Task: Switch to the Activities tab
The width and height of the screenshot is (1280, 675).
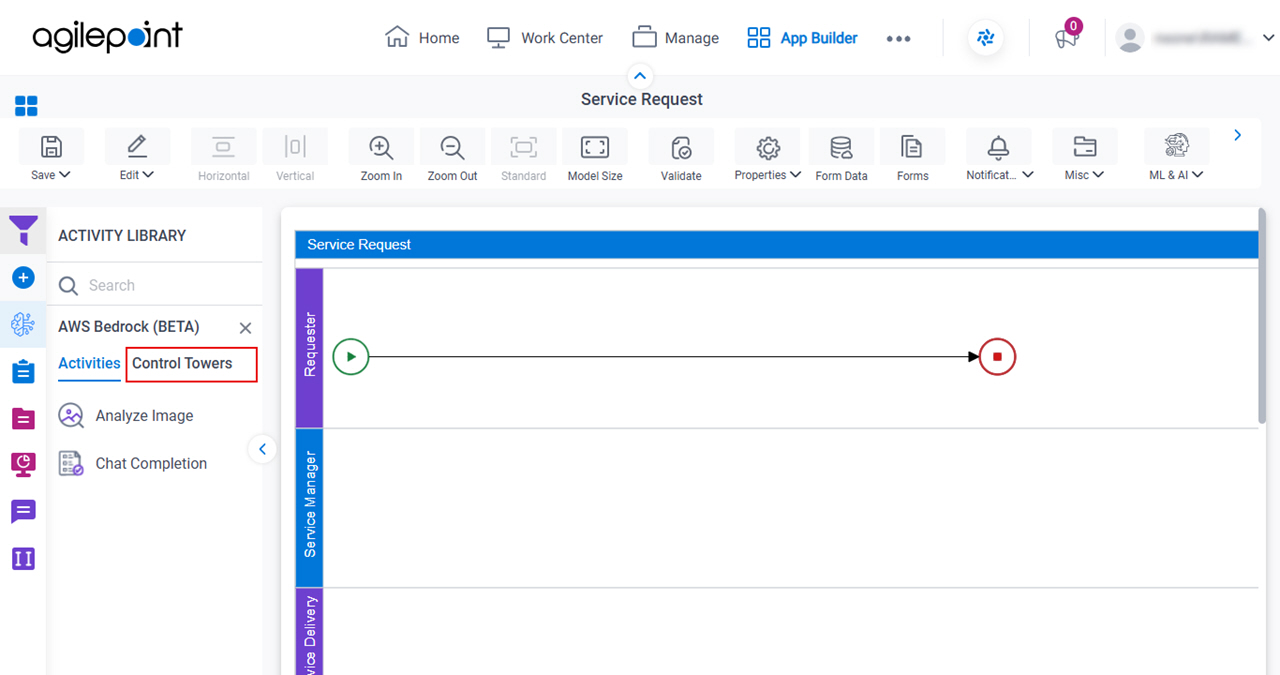Action: click(89, 364)
